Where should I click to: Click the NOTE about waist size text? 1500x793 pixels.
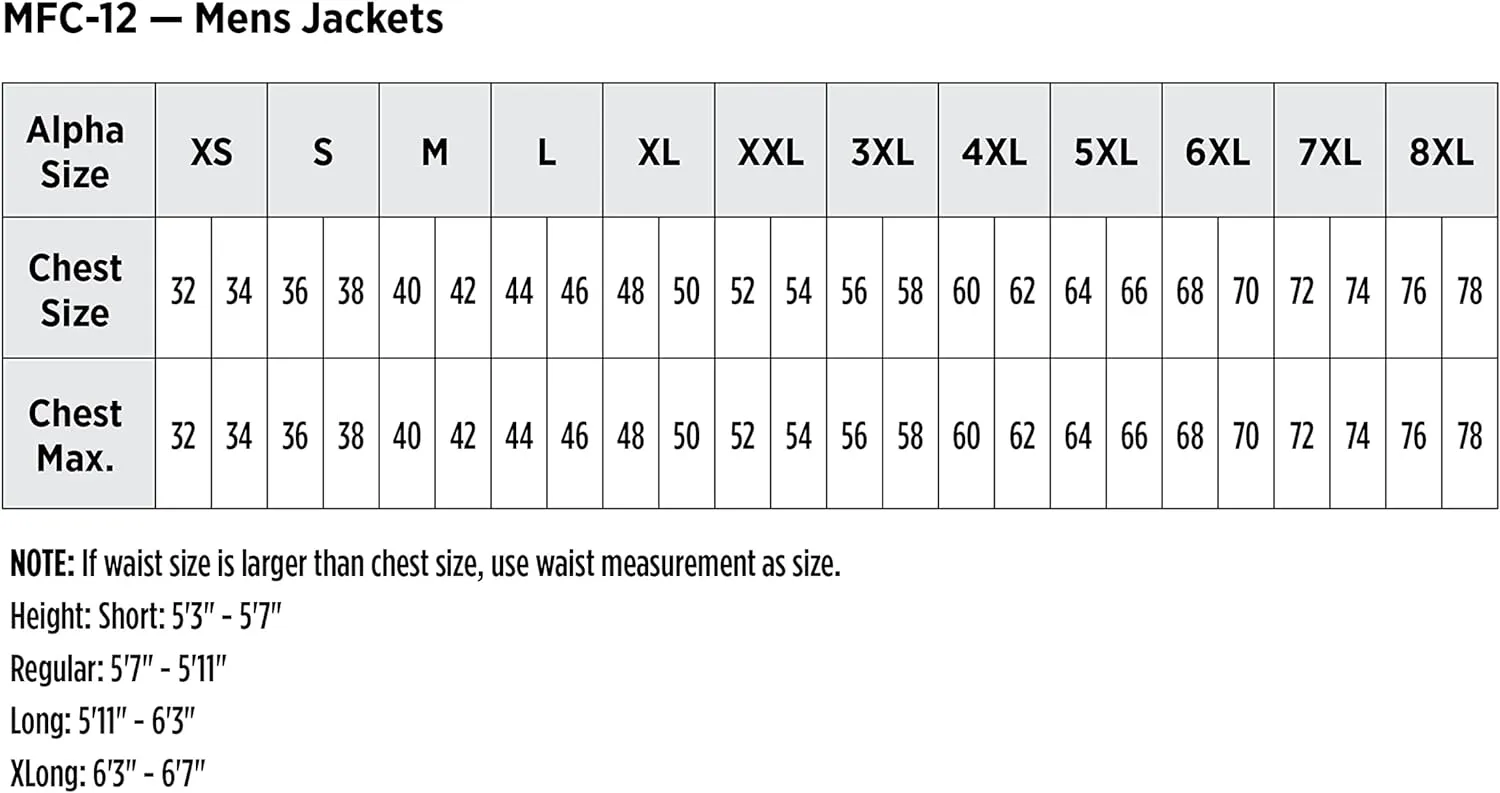pyautogui.click(x=425, y=565)
